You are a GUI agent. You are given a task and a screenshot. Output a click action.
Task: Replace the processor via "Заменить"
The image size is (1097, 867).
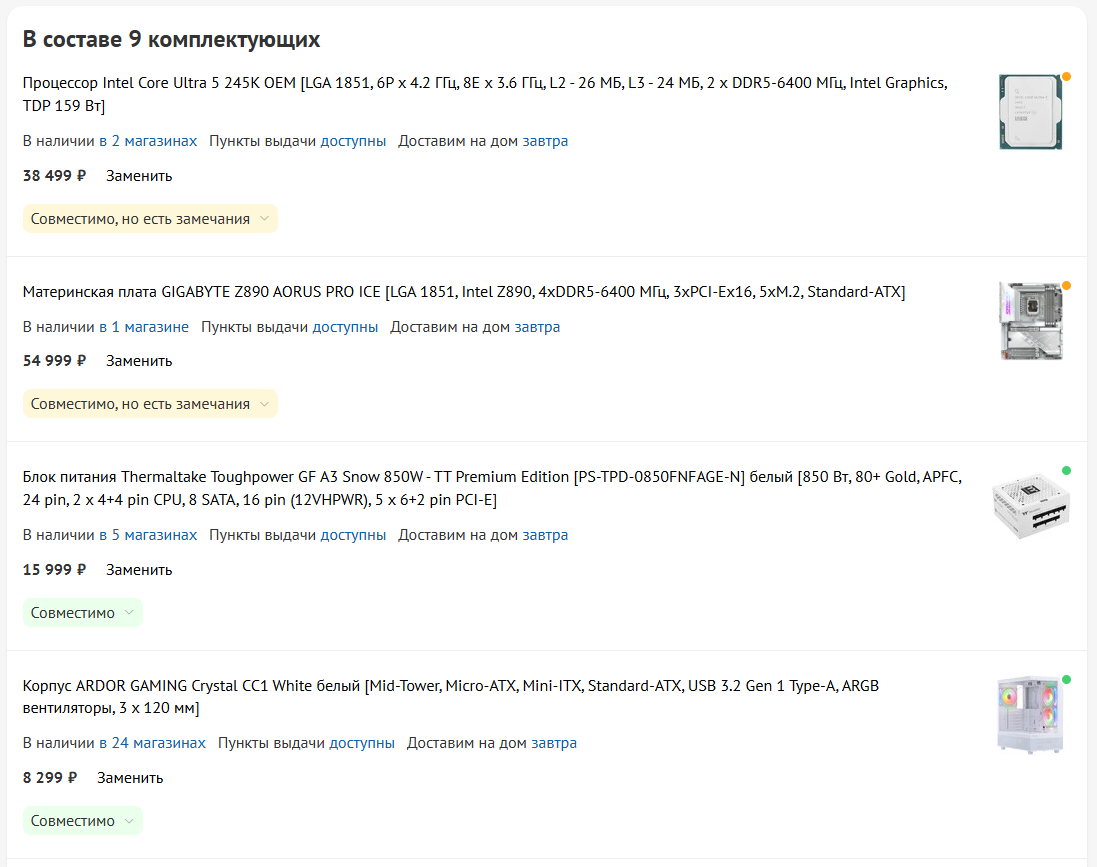click(139, 176)
